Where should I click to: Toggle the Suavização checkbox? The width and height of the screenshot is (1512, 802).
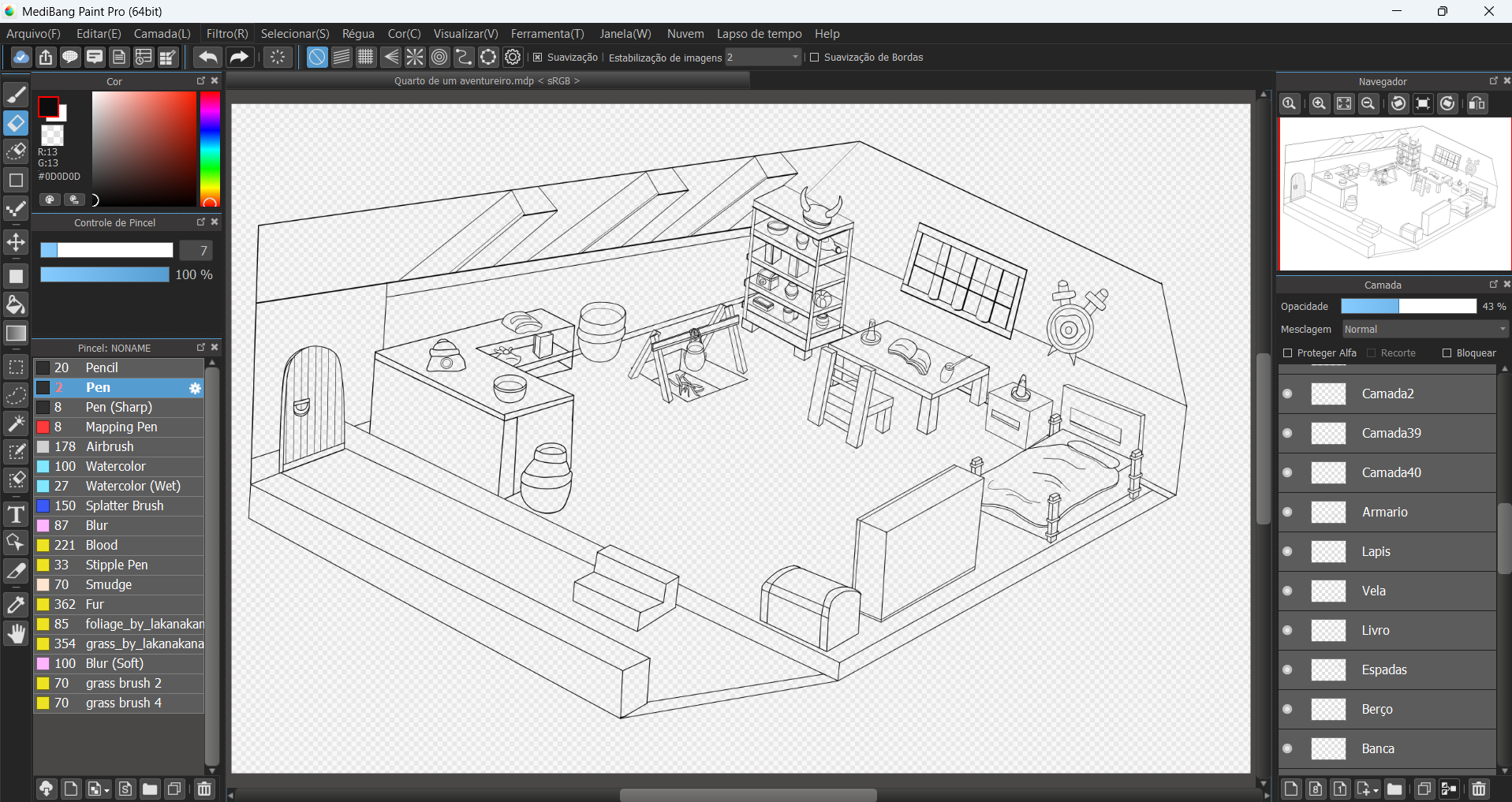(x=538, y=58)
